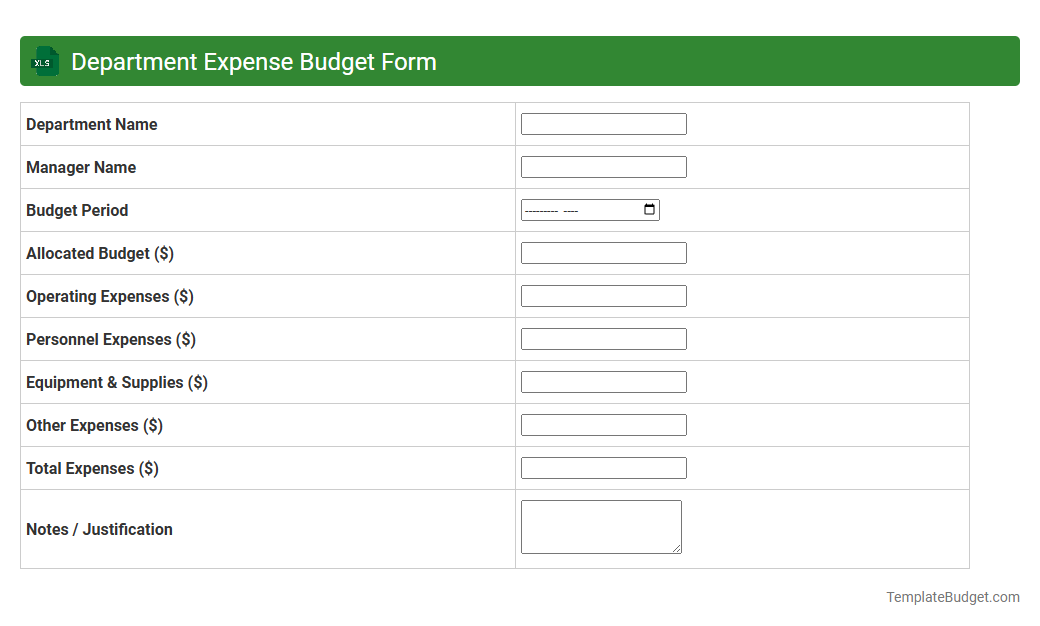Click the Total Expenses ($) label
Image resolution: width=1040 pixels, height=626 pixels.
click(92, 468)
